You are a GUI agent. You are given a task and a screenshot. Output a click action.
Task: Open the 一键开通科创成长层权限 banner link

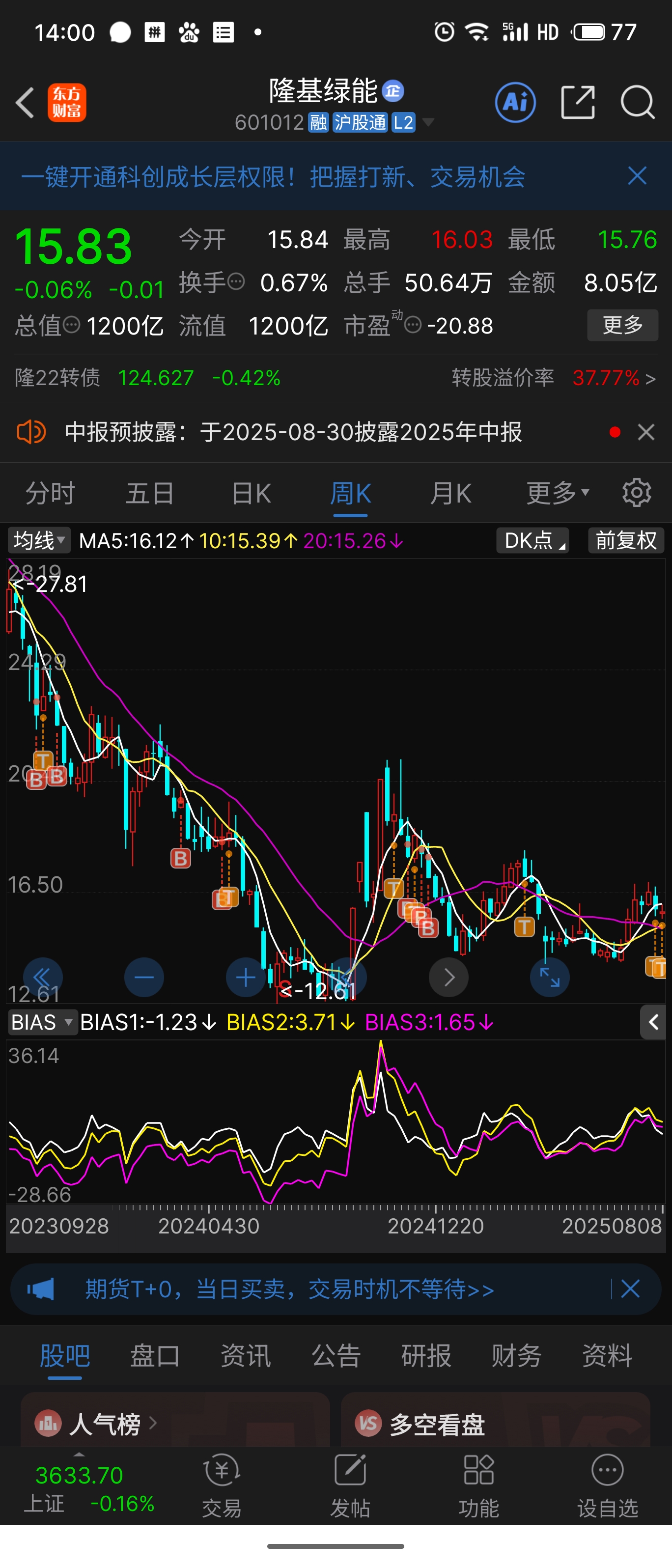[x=273, y=176]
